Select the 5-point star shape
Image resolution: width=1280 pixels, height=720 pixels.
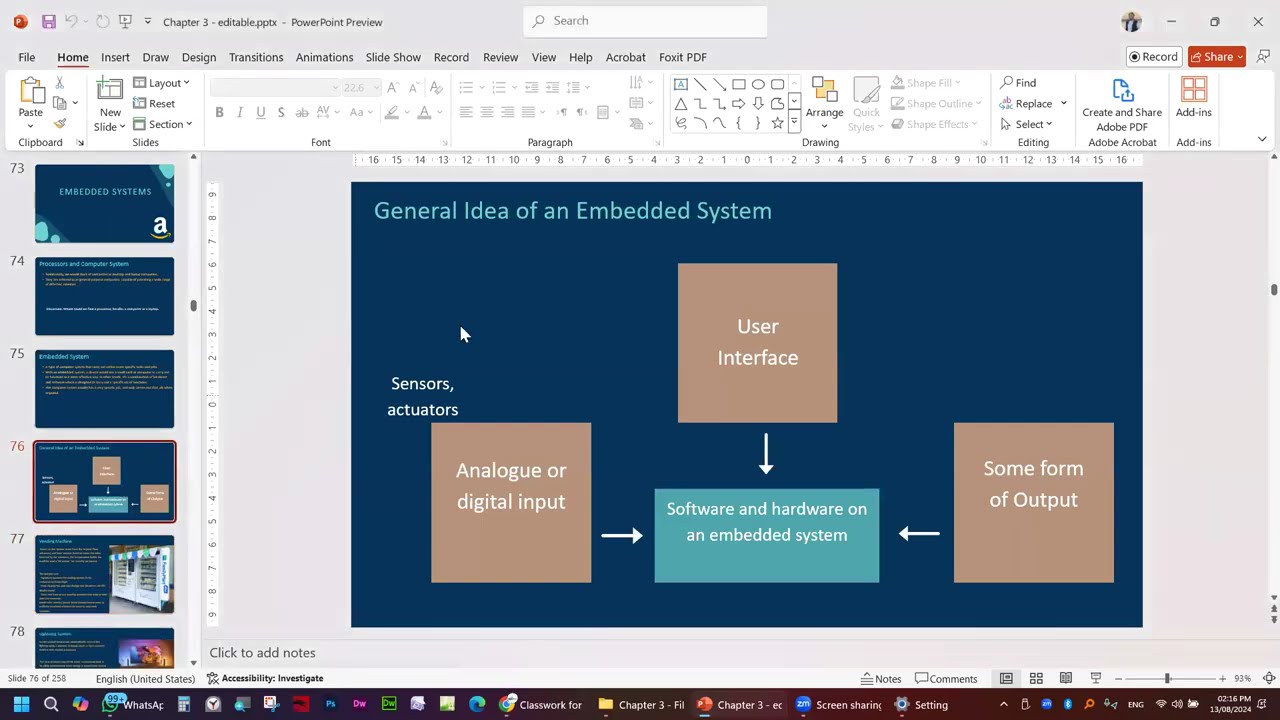click(777, 123)
